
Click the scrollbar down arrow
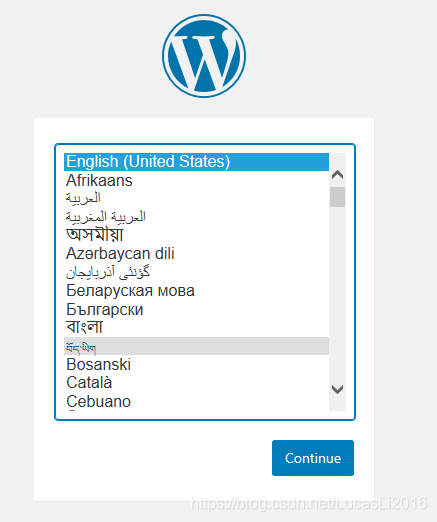337,389
